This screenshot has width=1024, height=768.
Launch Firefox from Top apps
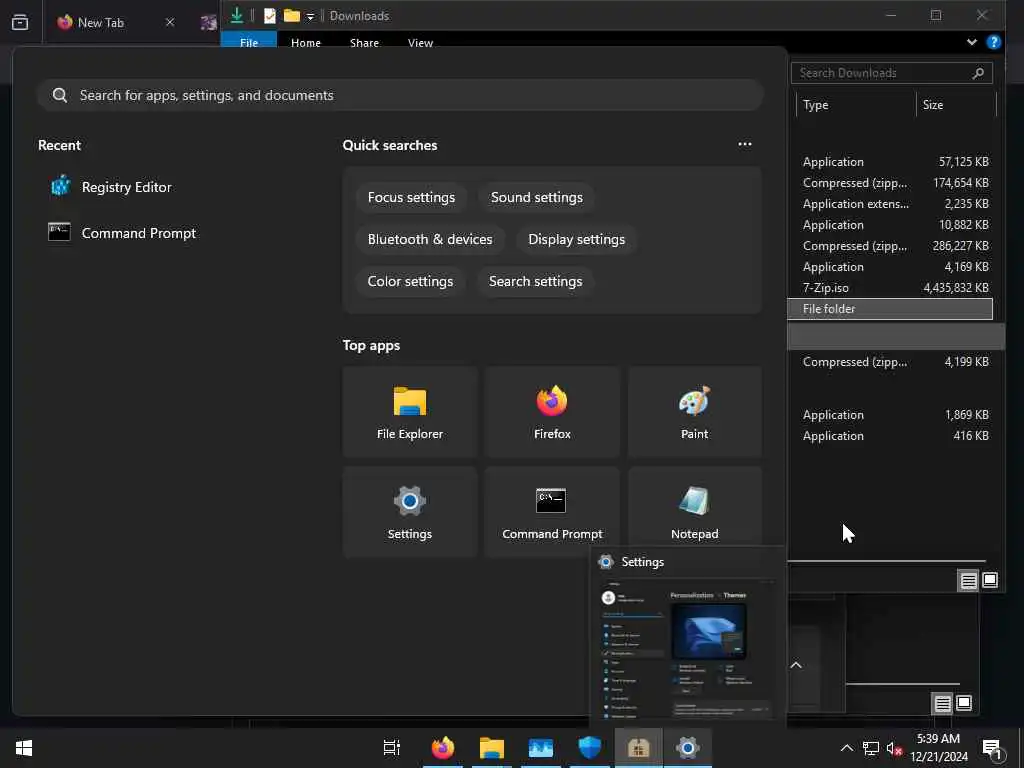coord(552,412)
